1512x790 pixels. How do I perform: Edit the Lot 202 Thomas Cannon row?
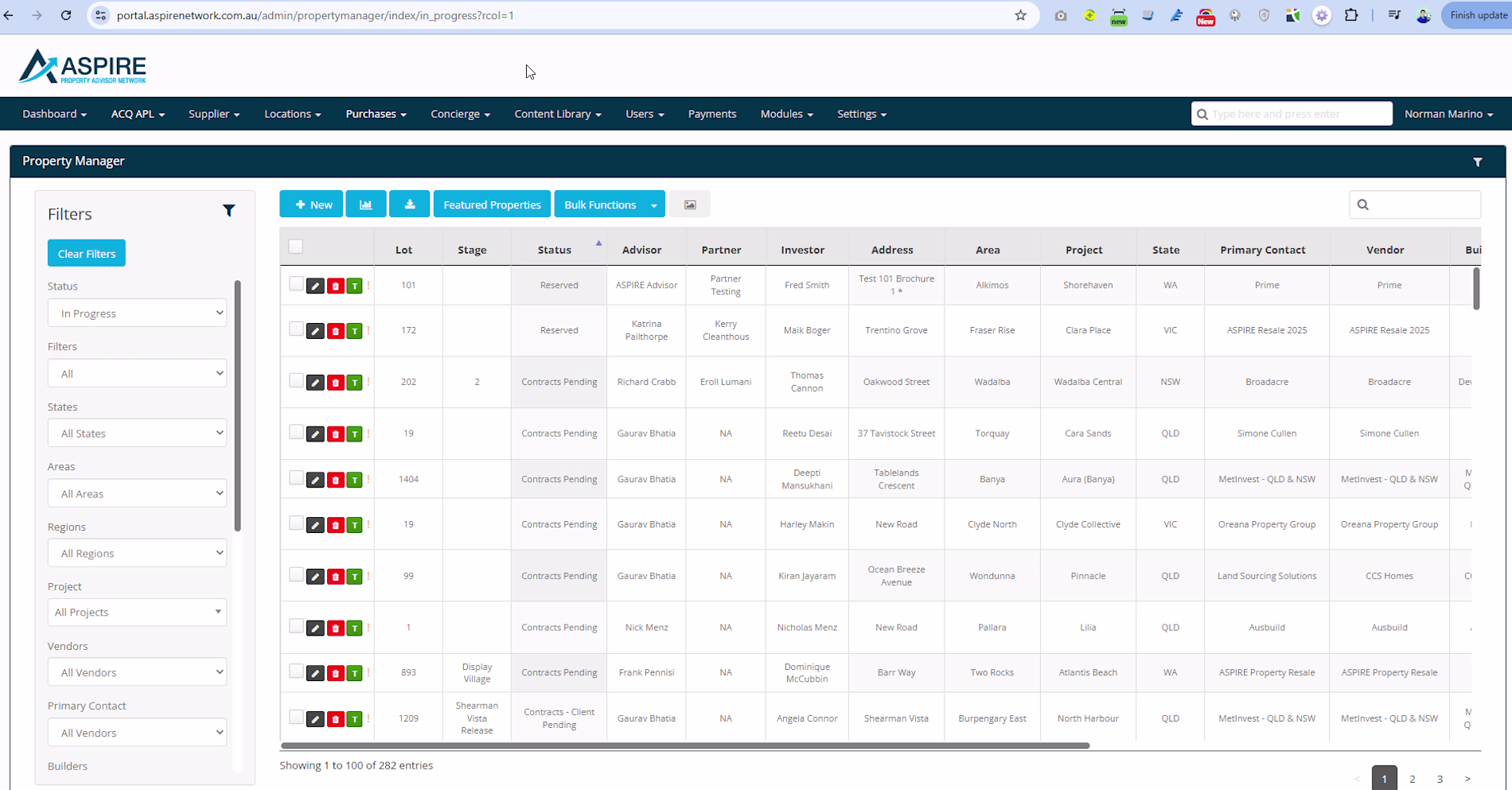coord(315,383)
